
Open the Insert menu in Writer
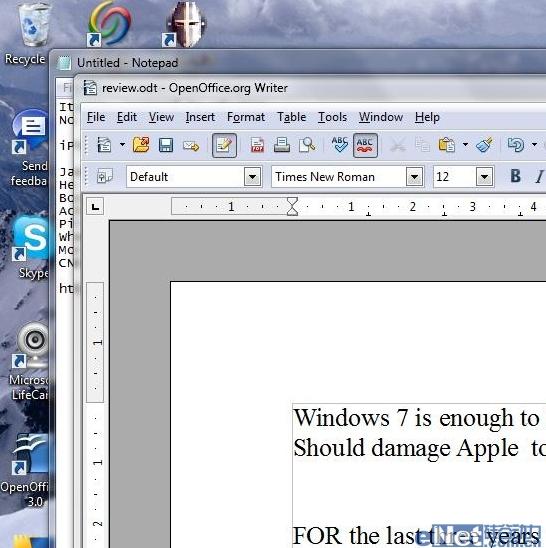click(200, 117)
